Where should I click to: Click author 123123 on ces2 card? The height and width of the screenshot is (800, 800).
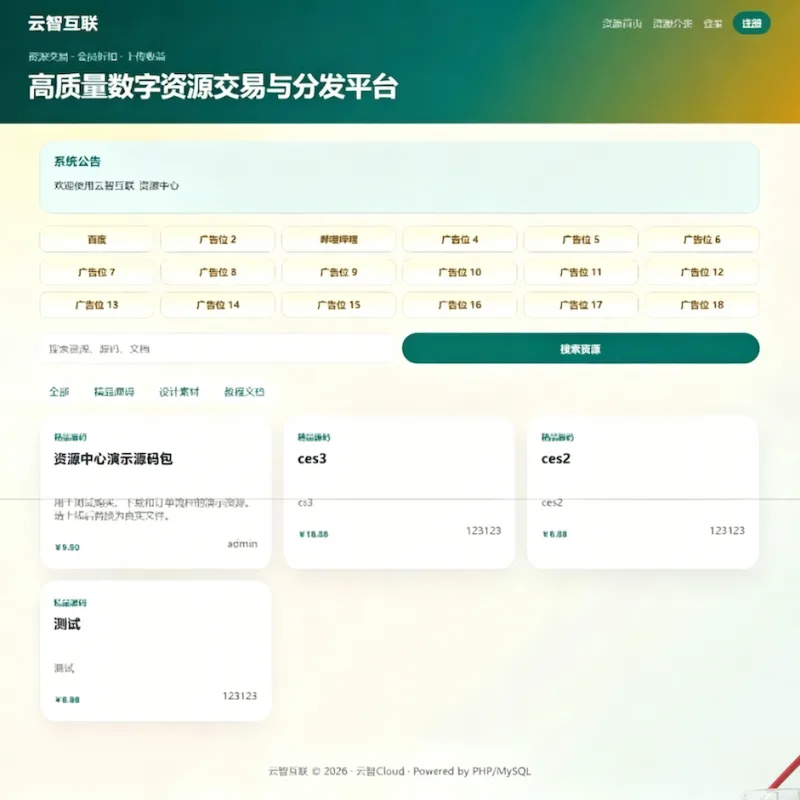point(727,531)
